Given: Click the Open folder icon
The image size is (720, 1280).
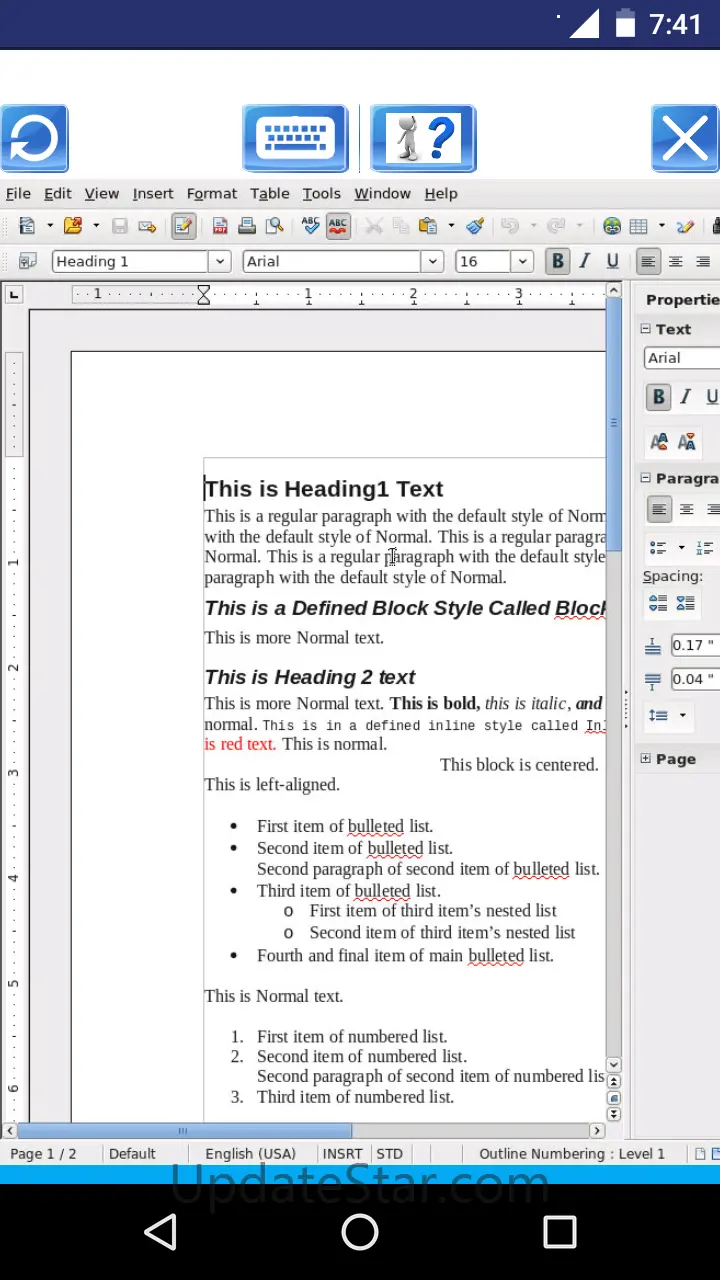Looking at the screenshot, I should [73, 226].
